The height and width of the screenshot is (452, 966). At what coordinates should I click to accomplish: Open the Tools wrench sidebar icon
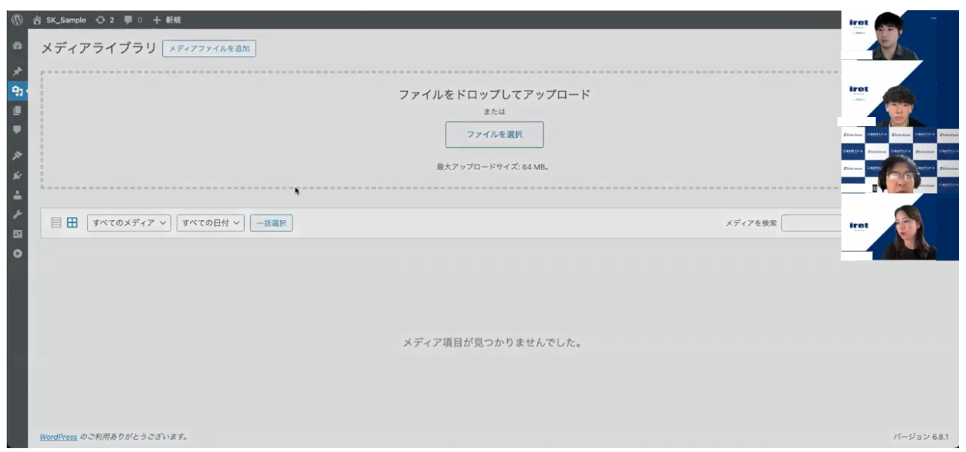point(17,214)
